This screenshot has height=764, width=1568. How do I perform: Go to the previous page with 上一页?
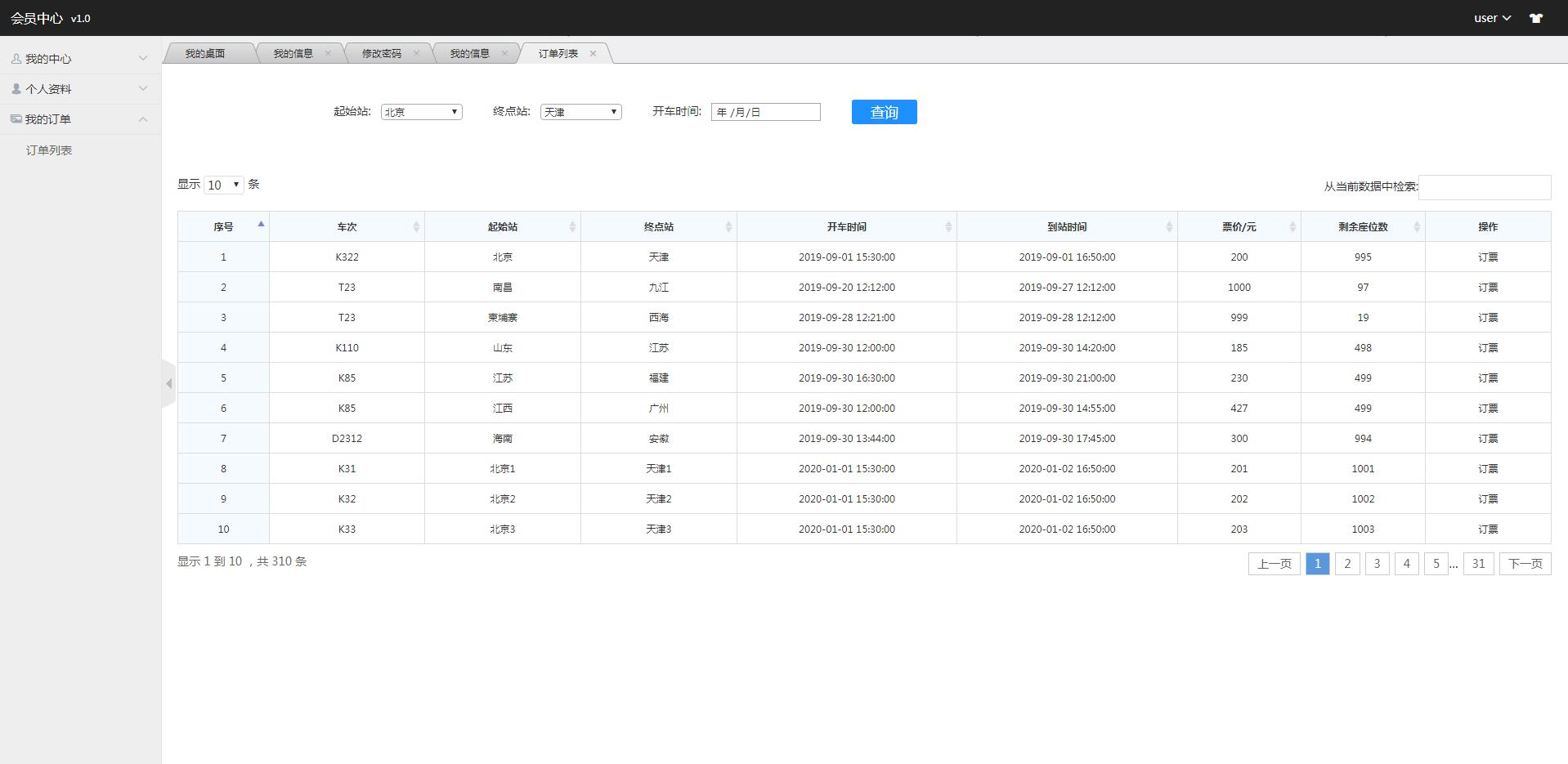pos(1274,564)
